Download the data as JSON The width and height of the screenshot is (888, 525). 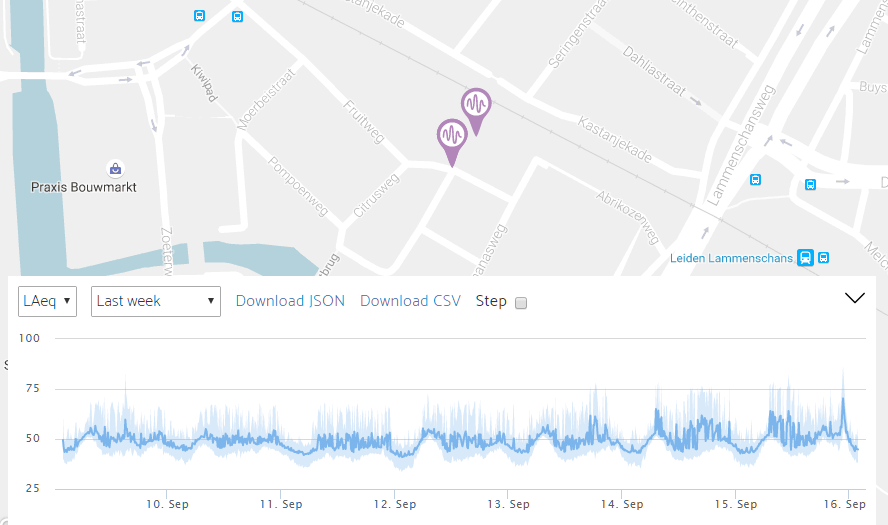290,301
